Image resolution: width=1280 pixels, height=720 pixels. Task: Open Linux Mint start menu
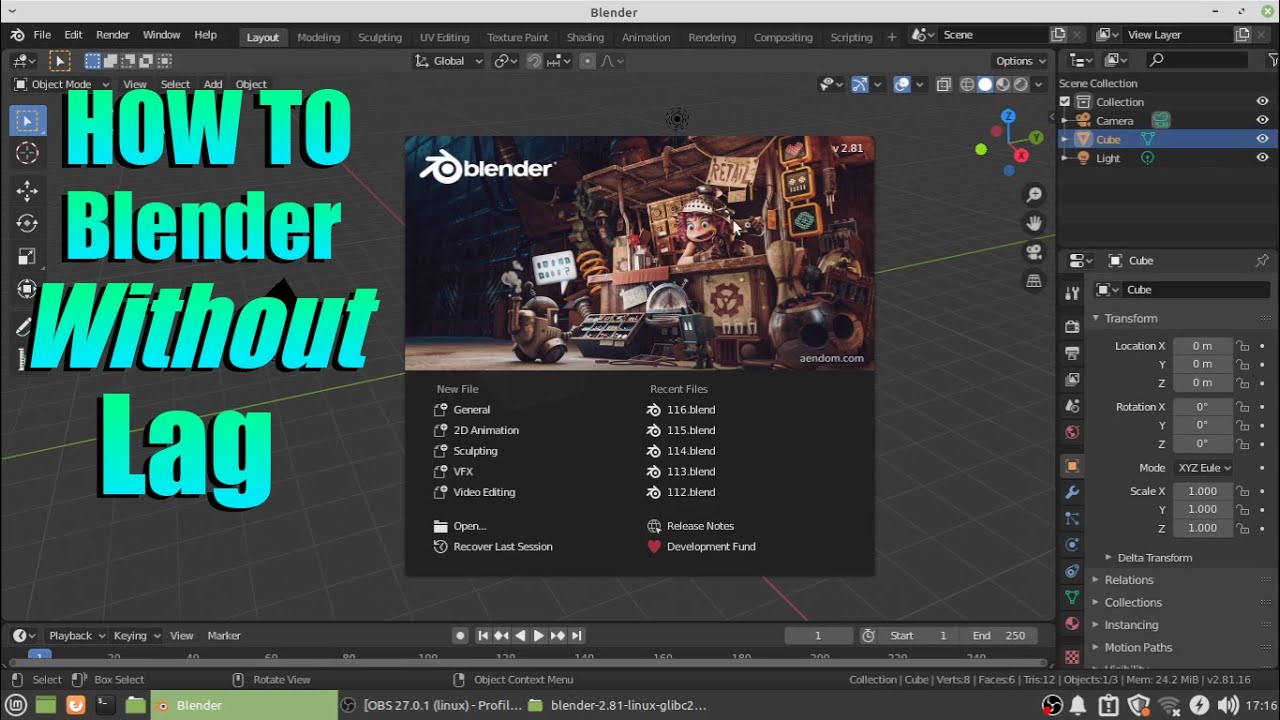[17, 705]
